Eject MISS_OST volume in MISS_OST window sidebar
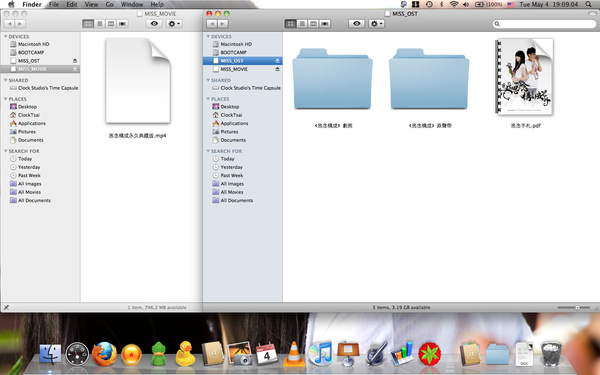 (277, 61)
